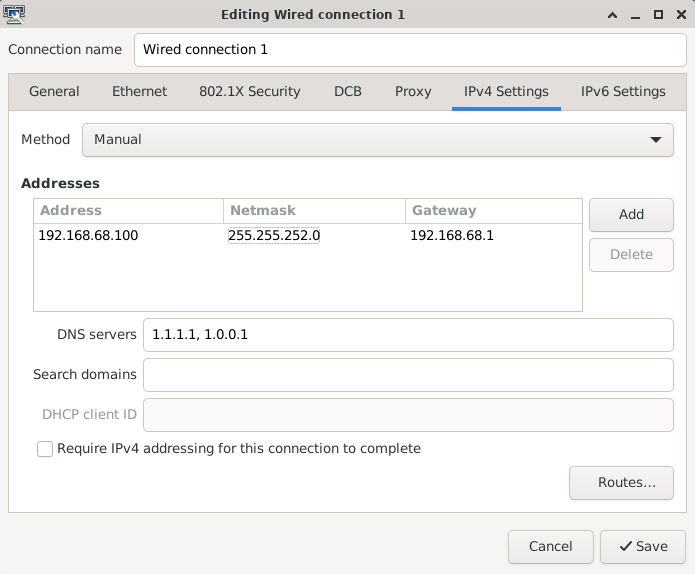Roll up window using title bar arrow
695x574 pixels.
[x=612, y=15]
